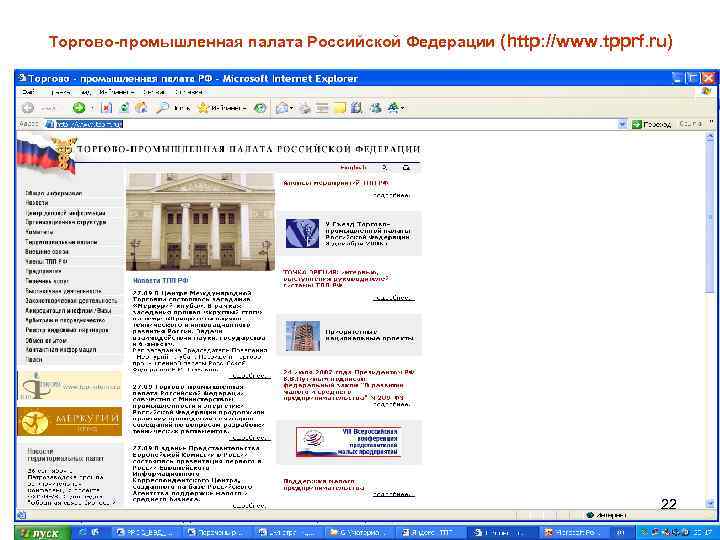The width and height of the screenshot is (720, 540).
Task: Open dropdown beside green figure toolbar icon
Action: coord(403,108)
